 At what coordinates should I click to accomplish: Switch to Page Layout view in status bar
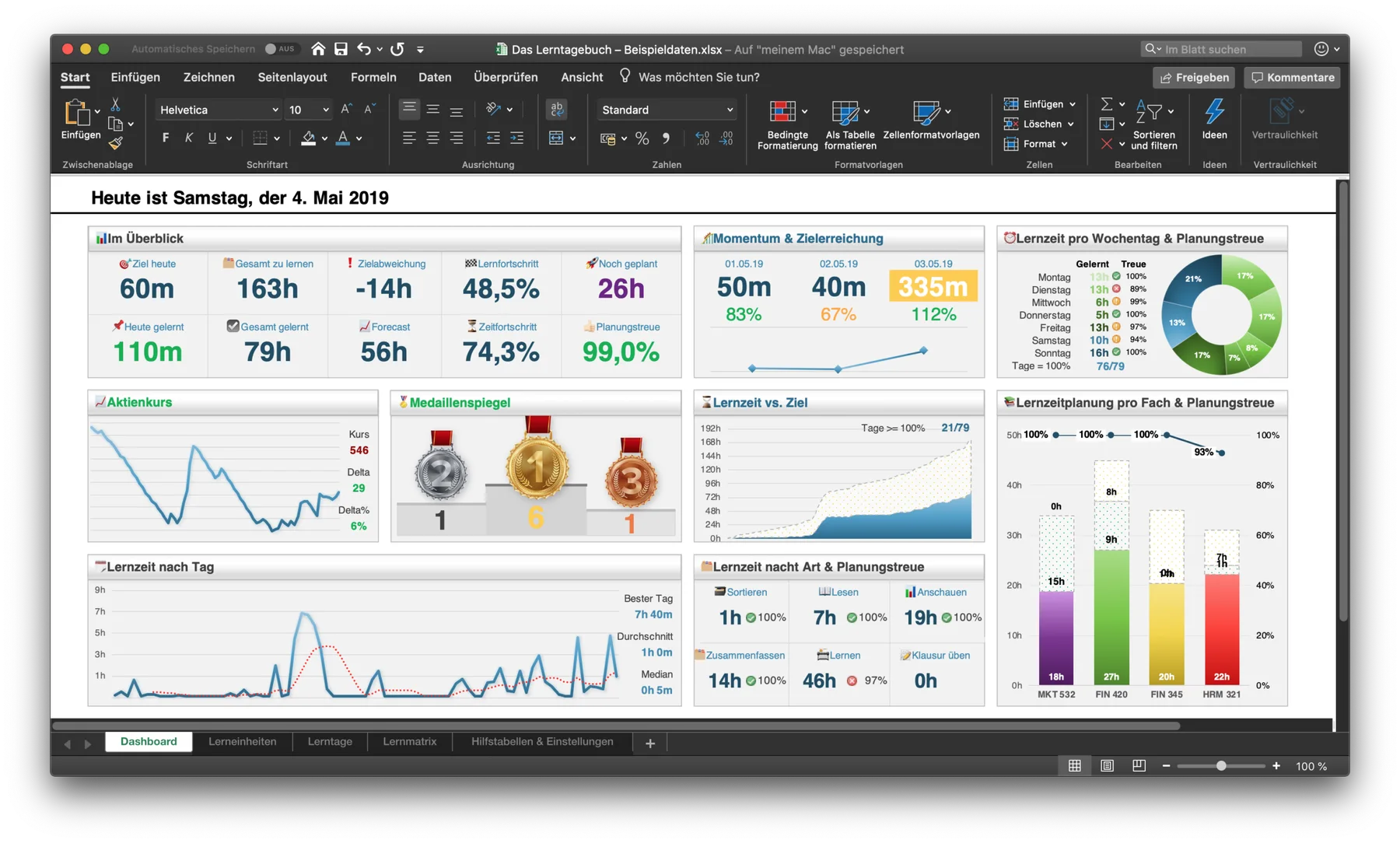point(1107,766)
